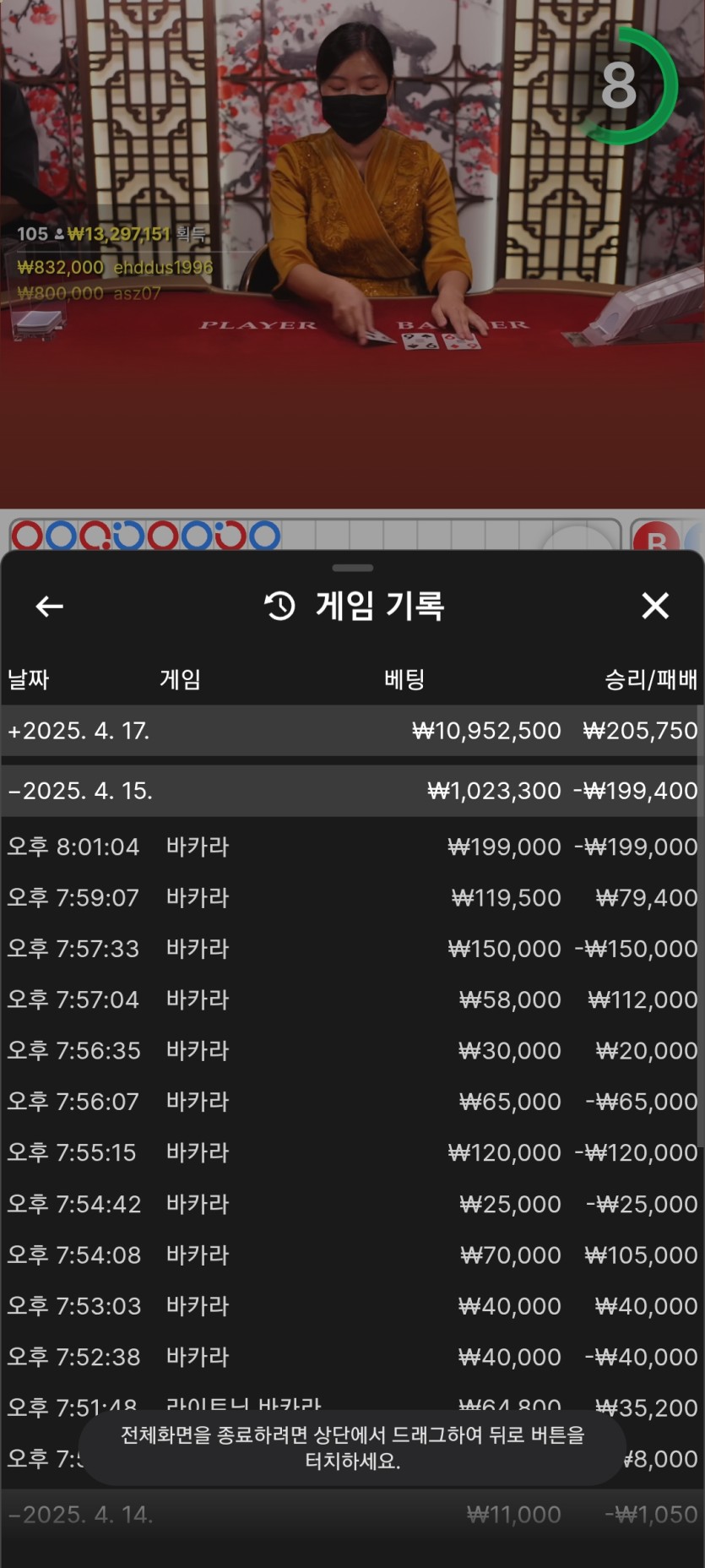Close the game history panel
Viewport: 705px width, 1568px height.
click(x=655, y=606)
